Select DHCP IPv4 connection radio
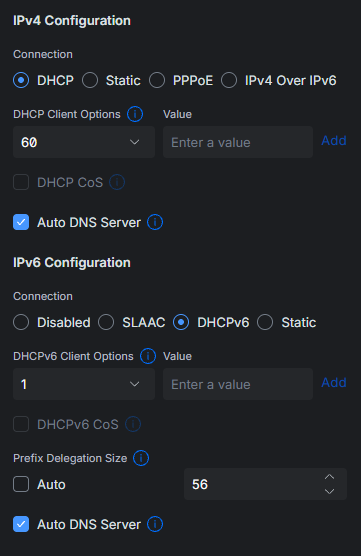The width and height of the screenshot is (361, 556). [21, 80]
